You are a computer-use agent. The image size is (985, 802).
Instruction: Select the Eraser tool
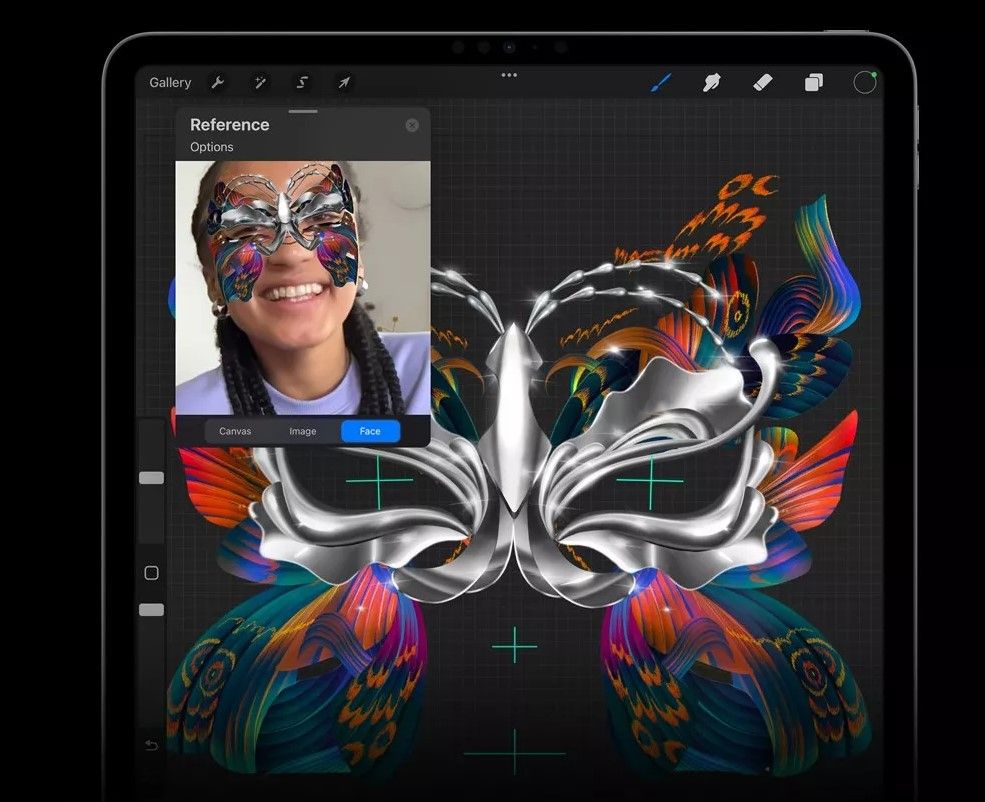click(763, 83)
